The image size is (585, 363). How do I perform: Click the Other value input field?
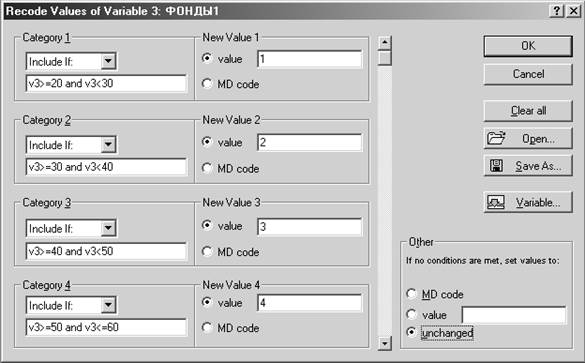pyautogui.click(x=514, y=315)
